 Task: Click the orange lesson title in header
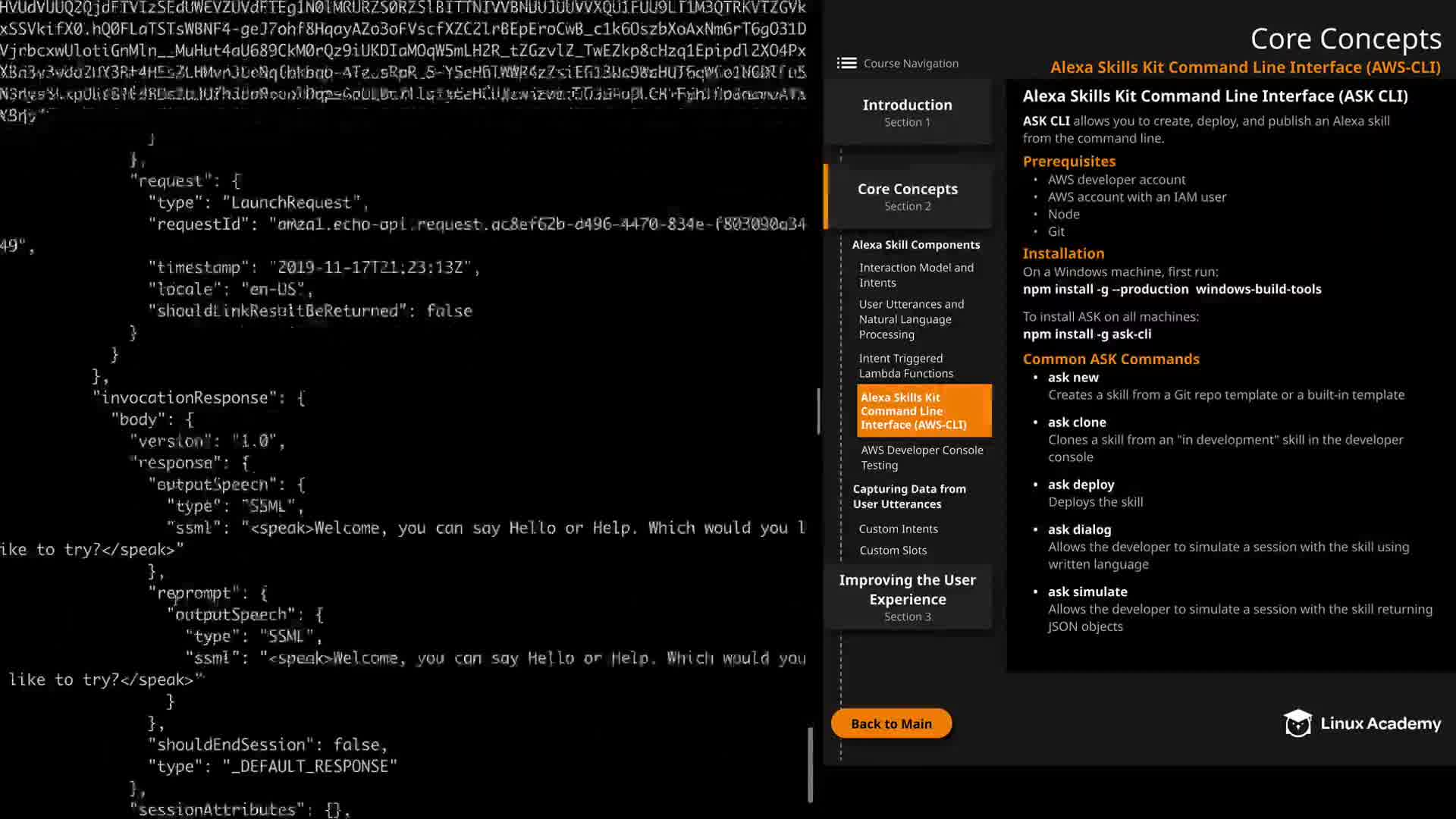1244,67
